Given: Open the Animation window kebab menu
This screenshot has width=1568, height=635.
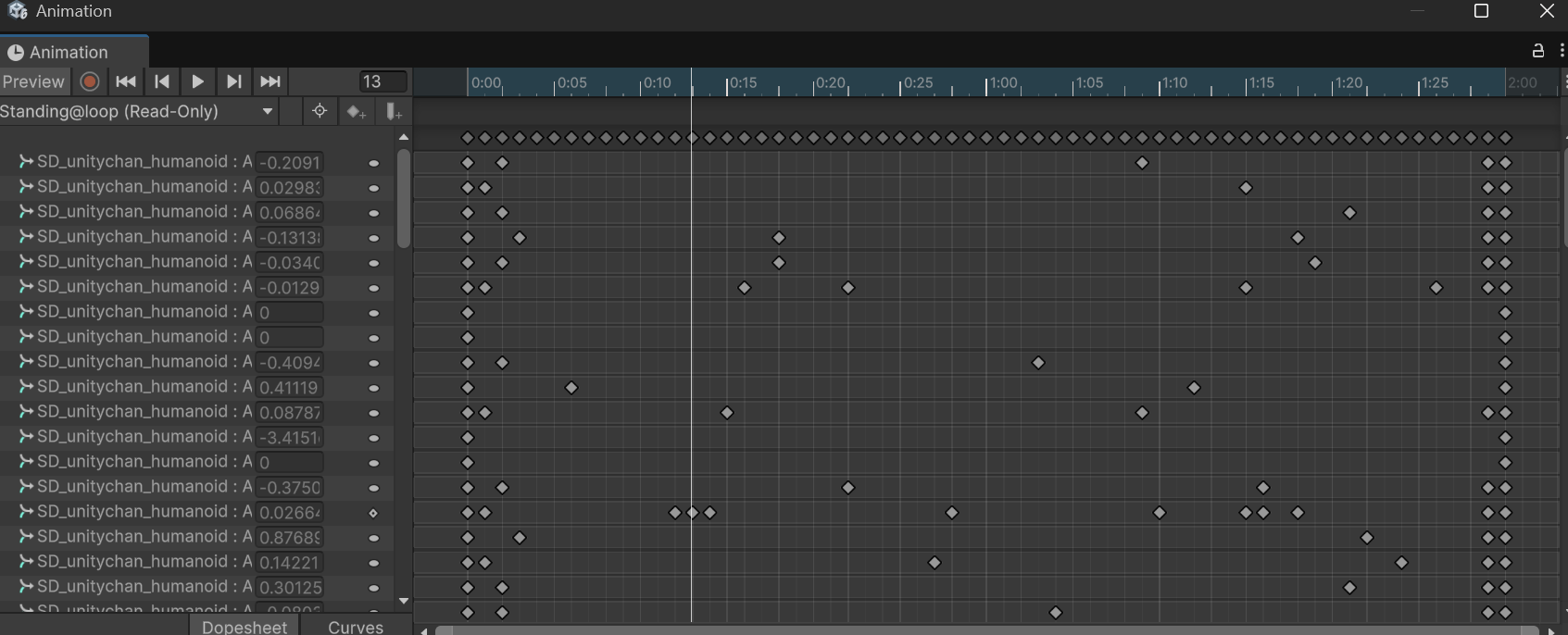Looking at the screenshot, I should click(1562, 51).
